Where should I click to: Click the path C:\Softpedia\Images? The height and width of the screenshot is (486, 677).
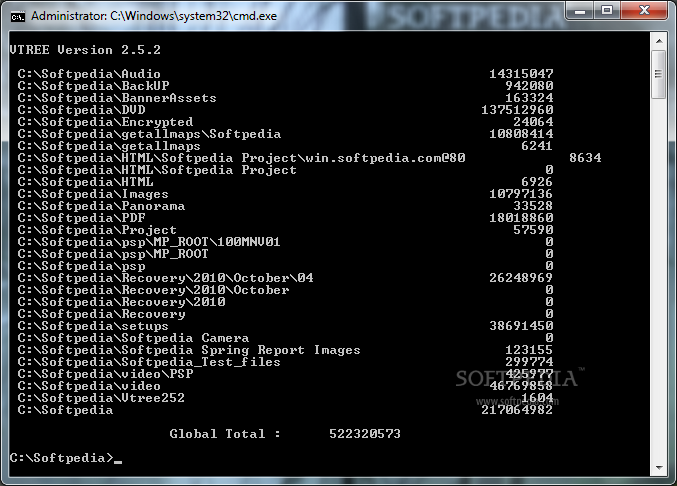(x=93, y=194)
